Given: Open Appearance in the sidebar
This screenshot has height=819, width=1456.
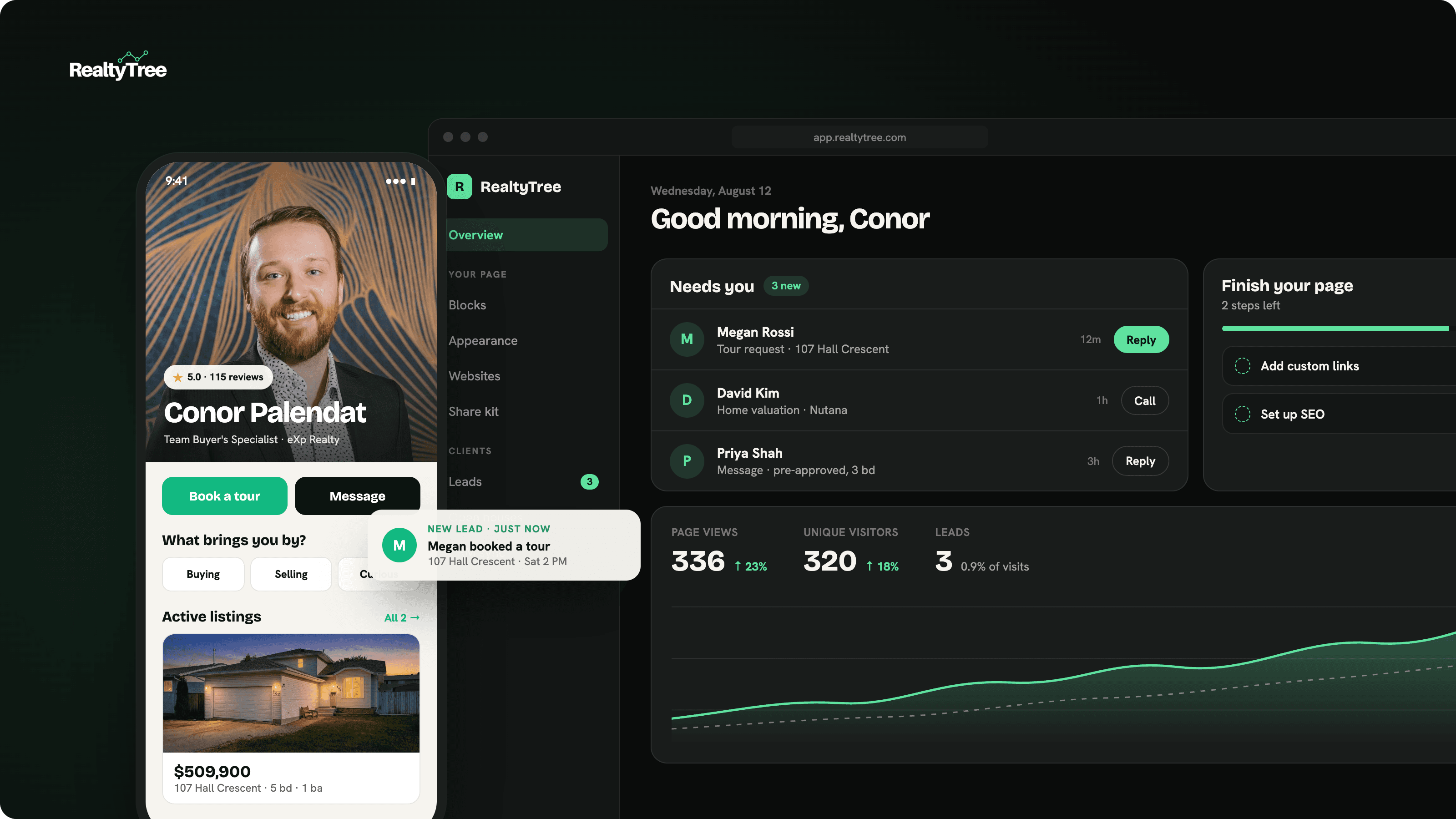Looking at the screenshot, I should click(483, 341).
